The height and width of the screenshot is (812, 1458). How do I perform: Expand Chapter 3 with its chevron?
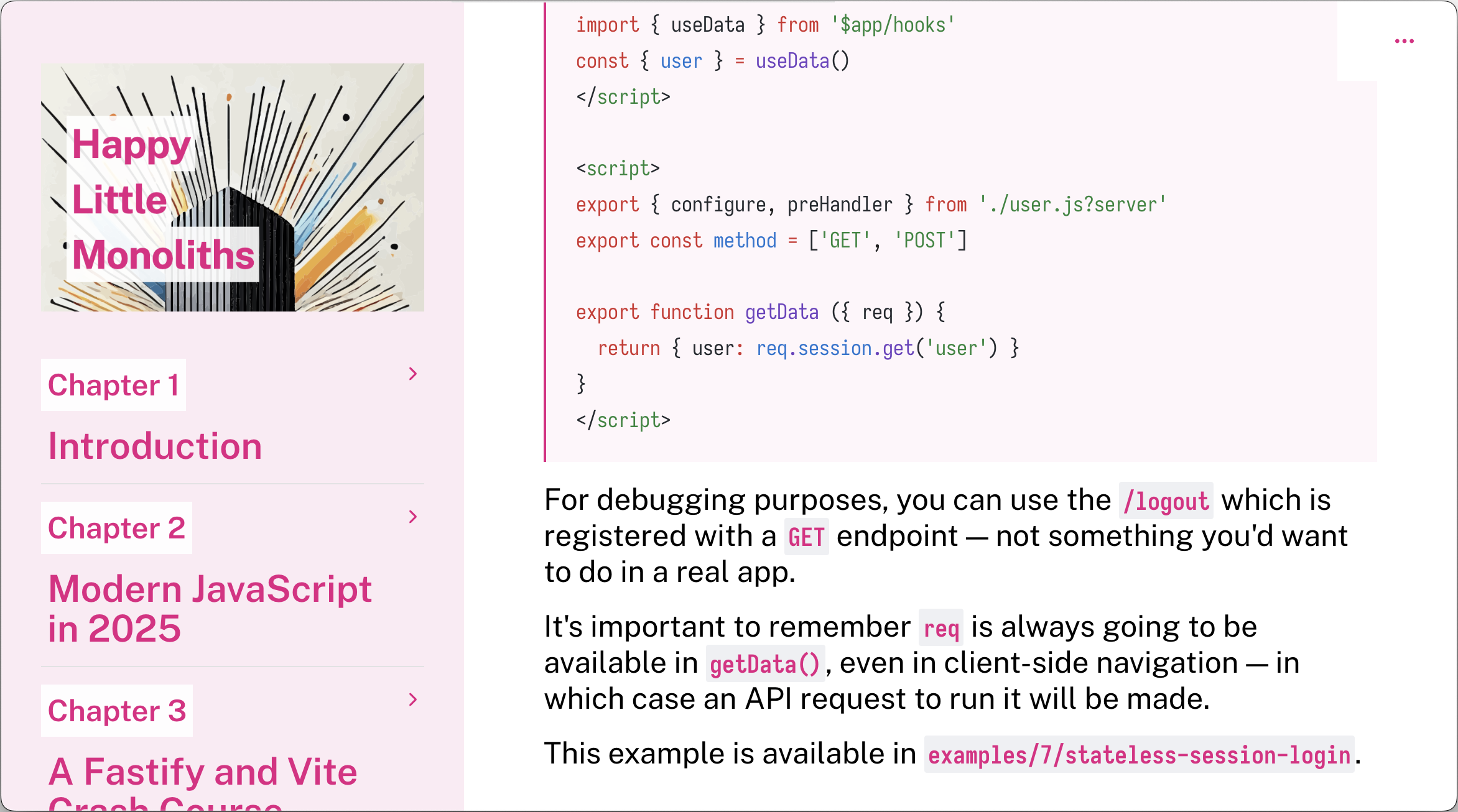tap(412, 699)
